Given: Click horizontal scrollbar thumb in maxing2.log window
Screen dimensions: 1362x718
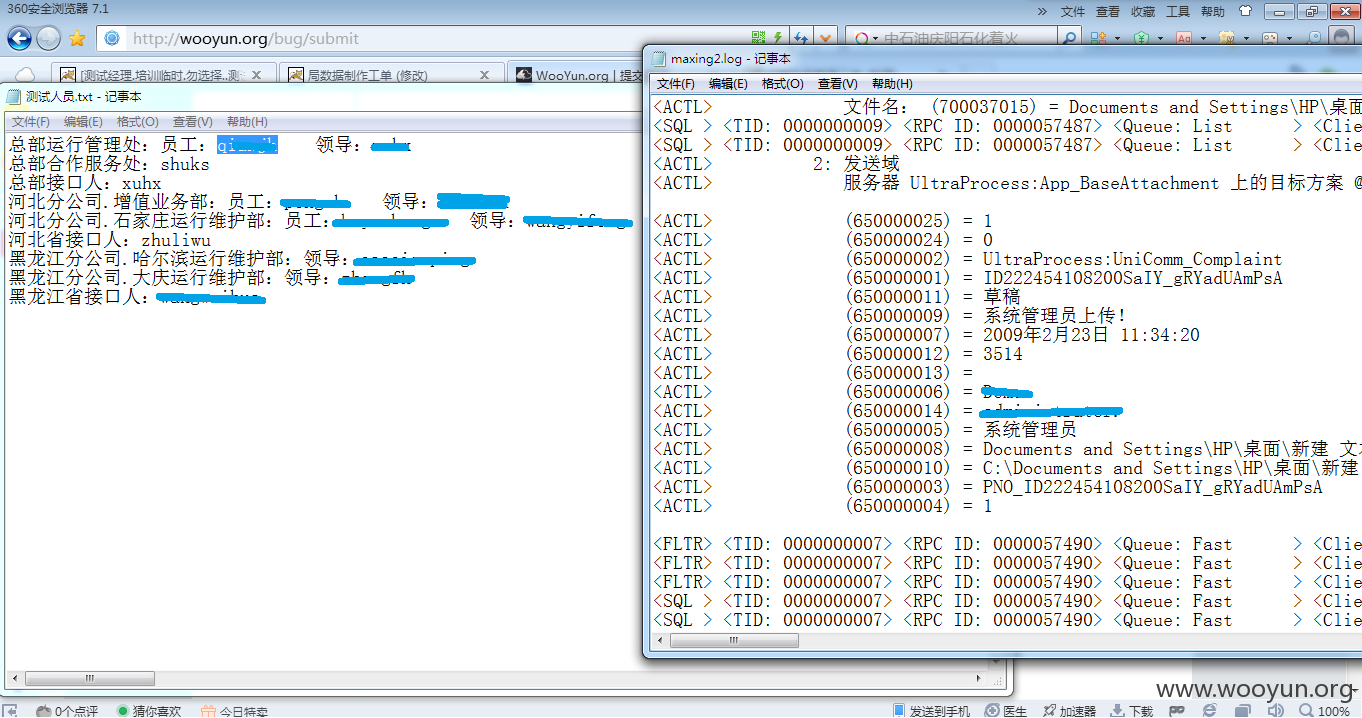Looking at the screenshot, I should coord(736,640).
